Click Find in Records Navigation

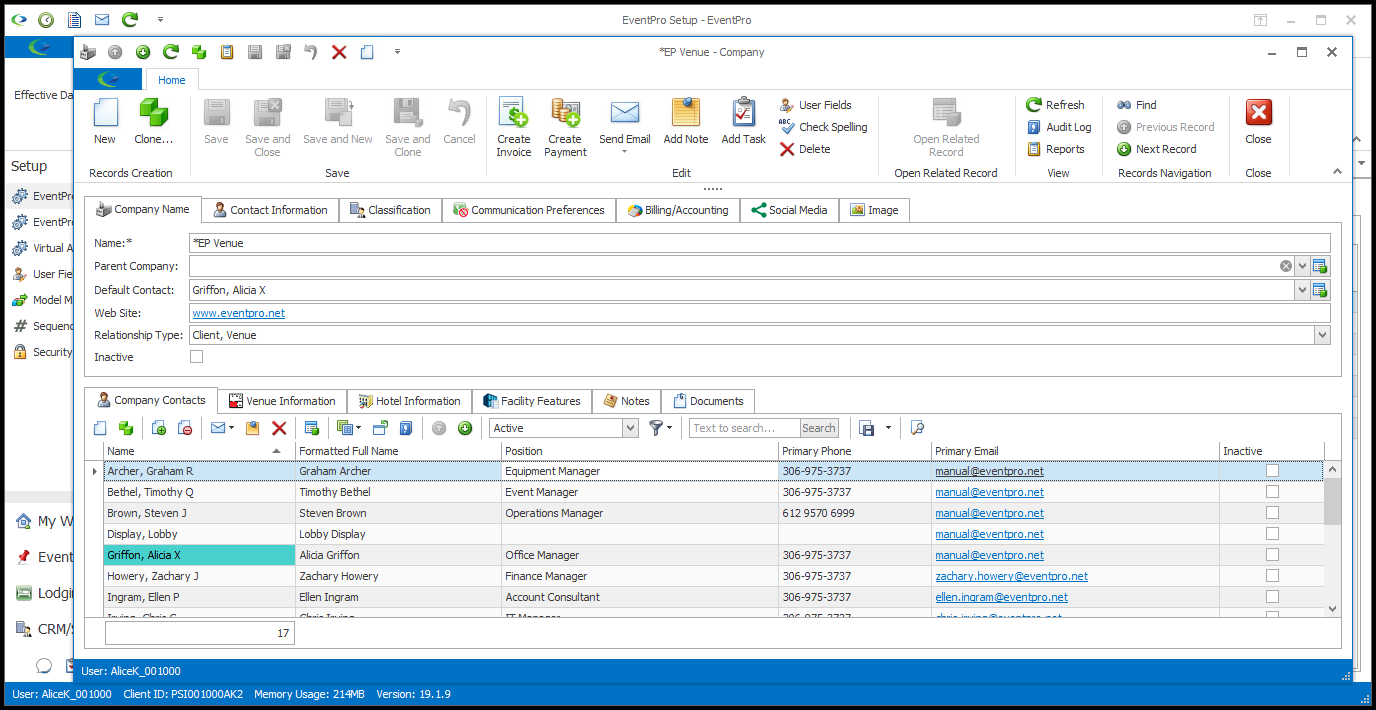[1137, 105]
